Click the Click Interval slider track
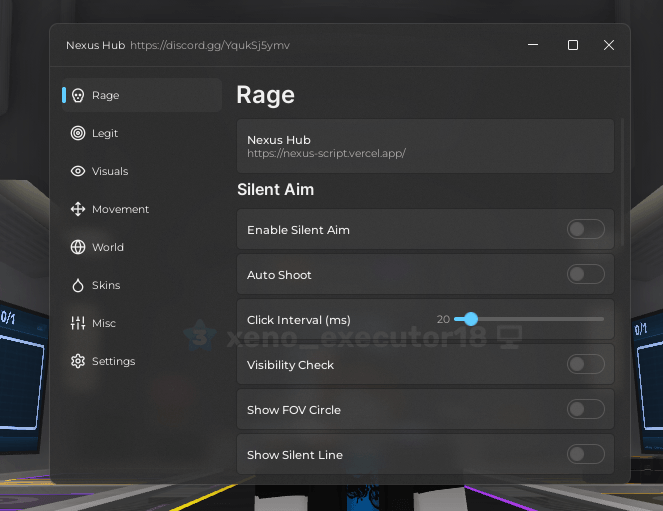Viewport: 663px width, 511px height. [x=529, y=319]
